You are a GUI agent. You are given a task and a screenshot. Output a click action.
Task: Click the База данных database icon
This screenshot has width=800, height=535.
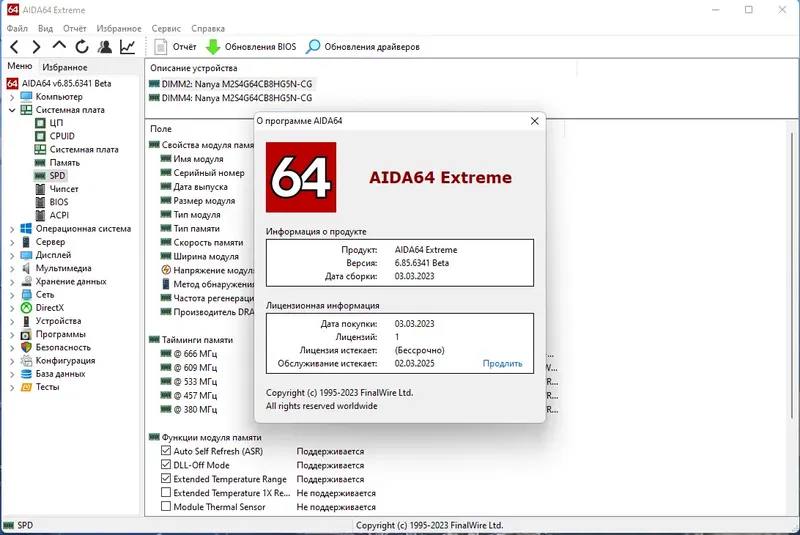pyautogui.click(x=26, y=374)
